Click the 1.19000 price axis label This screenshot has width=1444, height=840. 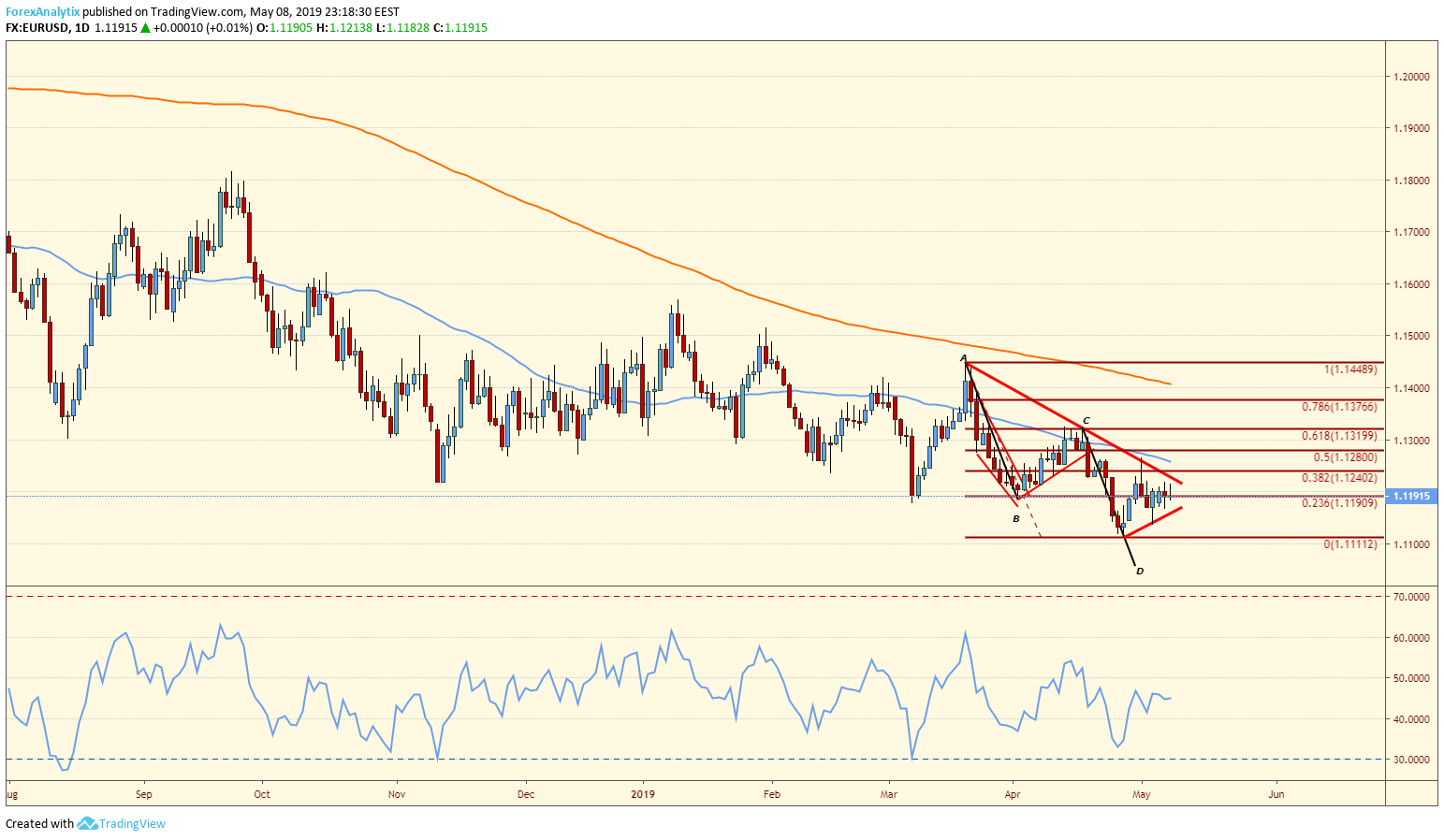[x=1411, y=128]
